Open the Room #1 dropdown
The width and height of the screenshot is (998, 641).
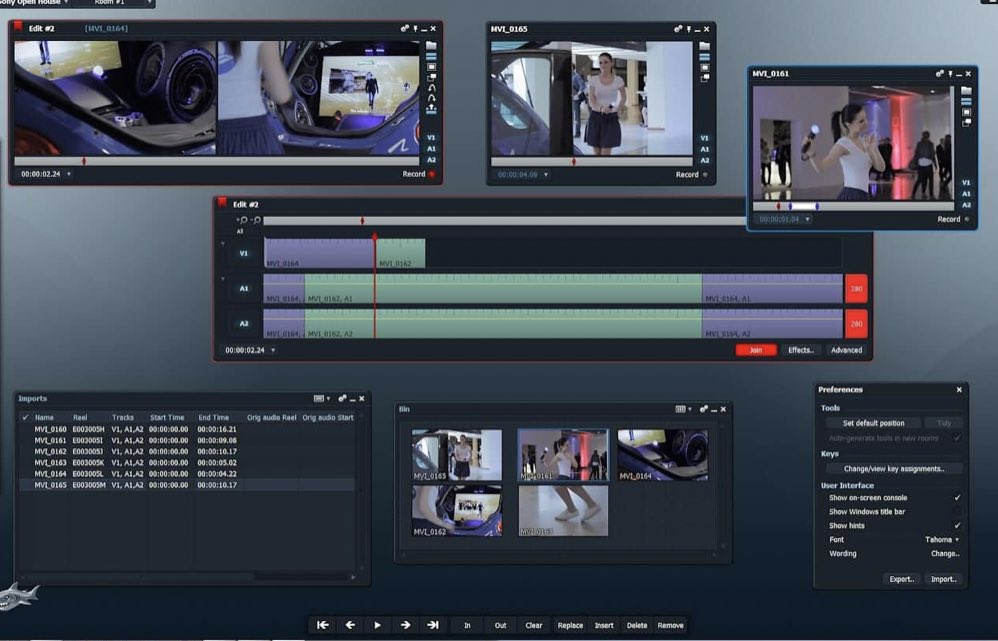(x=121, y=3)
